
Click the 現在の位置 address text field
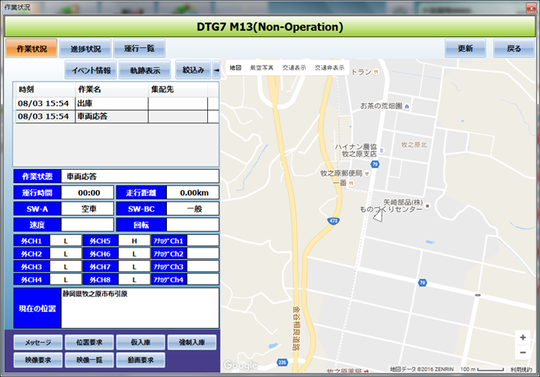tap(140, 308)
